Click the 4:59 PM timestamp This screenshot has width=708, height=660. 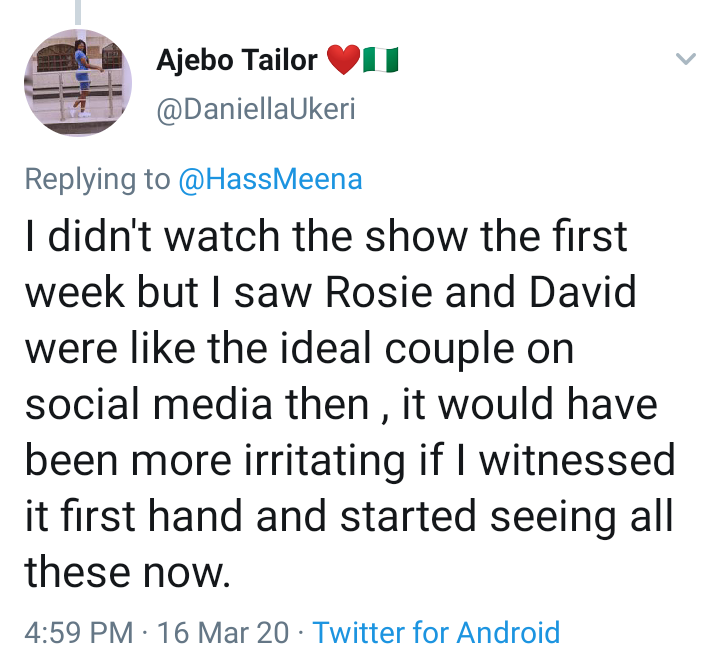[x=78, y=632]
